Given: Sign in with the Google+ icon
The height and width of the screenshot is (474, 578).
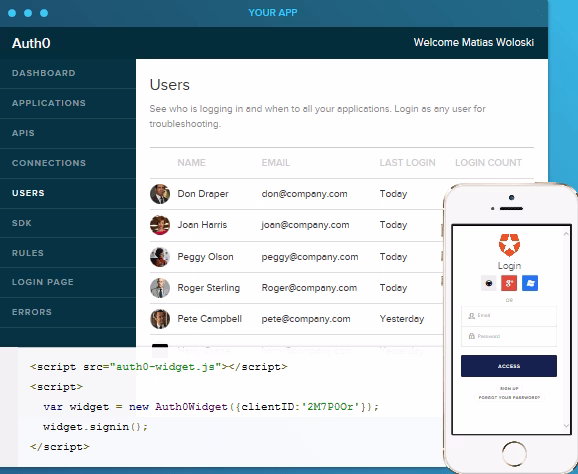Looking at the screenshot, I should (509, 283).
